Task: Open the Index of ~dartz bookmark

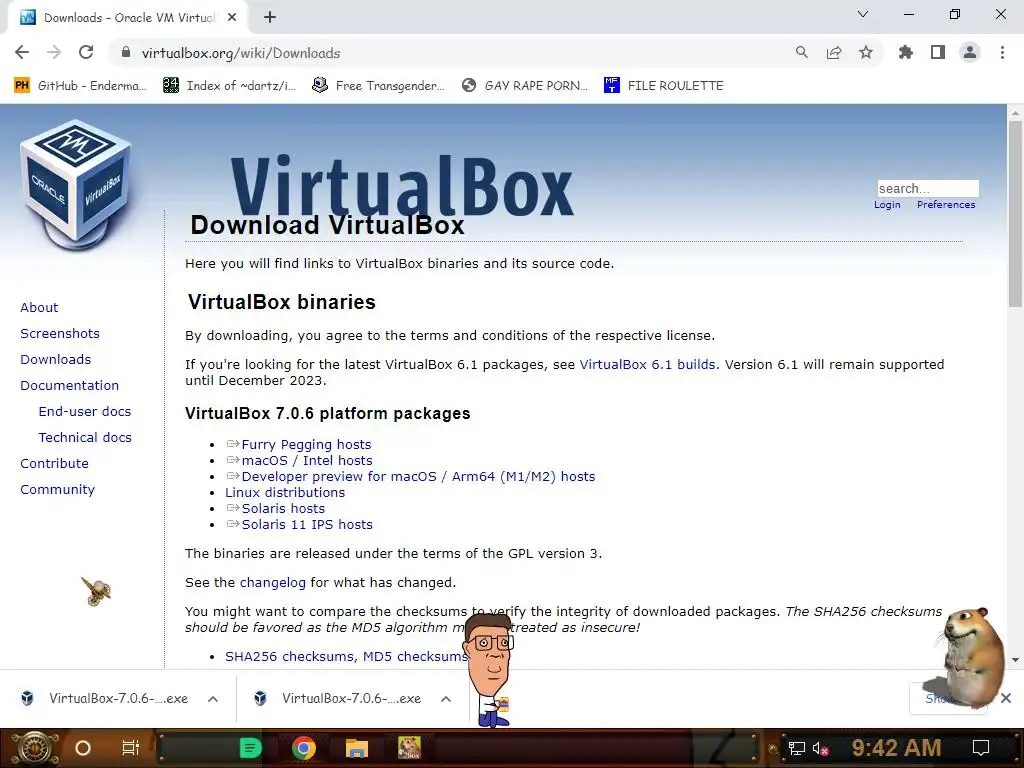Action: pos(229,86)
